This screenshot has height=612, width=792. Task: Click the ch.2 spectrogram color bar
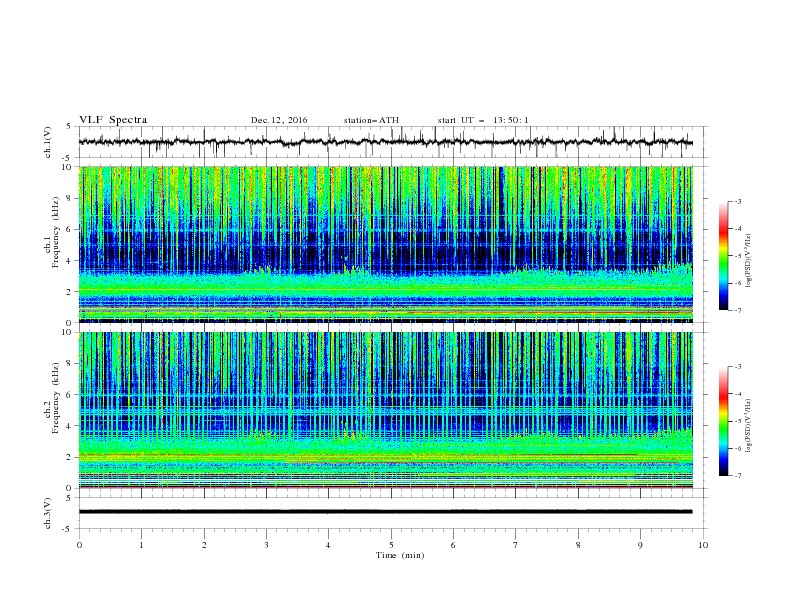coord(723,421)
